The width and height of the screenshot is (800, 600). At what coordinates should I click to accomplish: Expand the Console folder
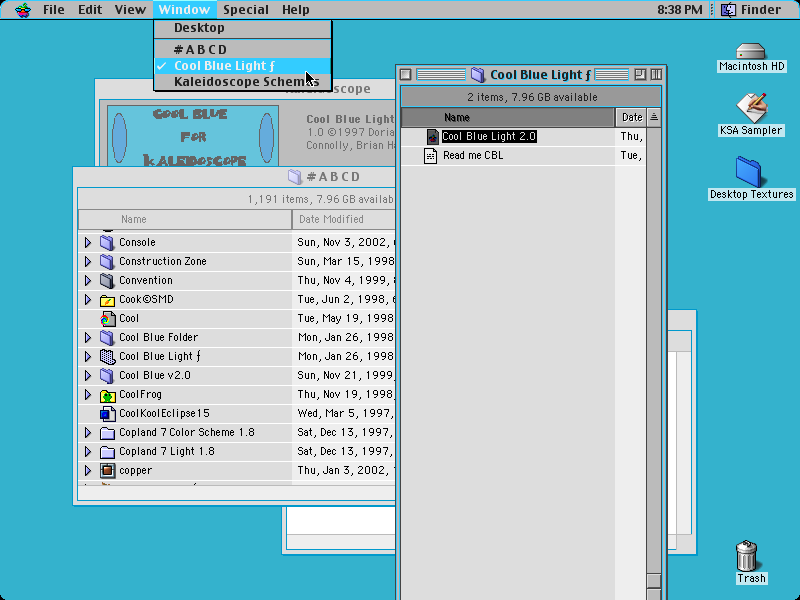[x=88, y=242]
